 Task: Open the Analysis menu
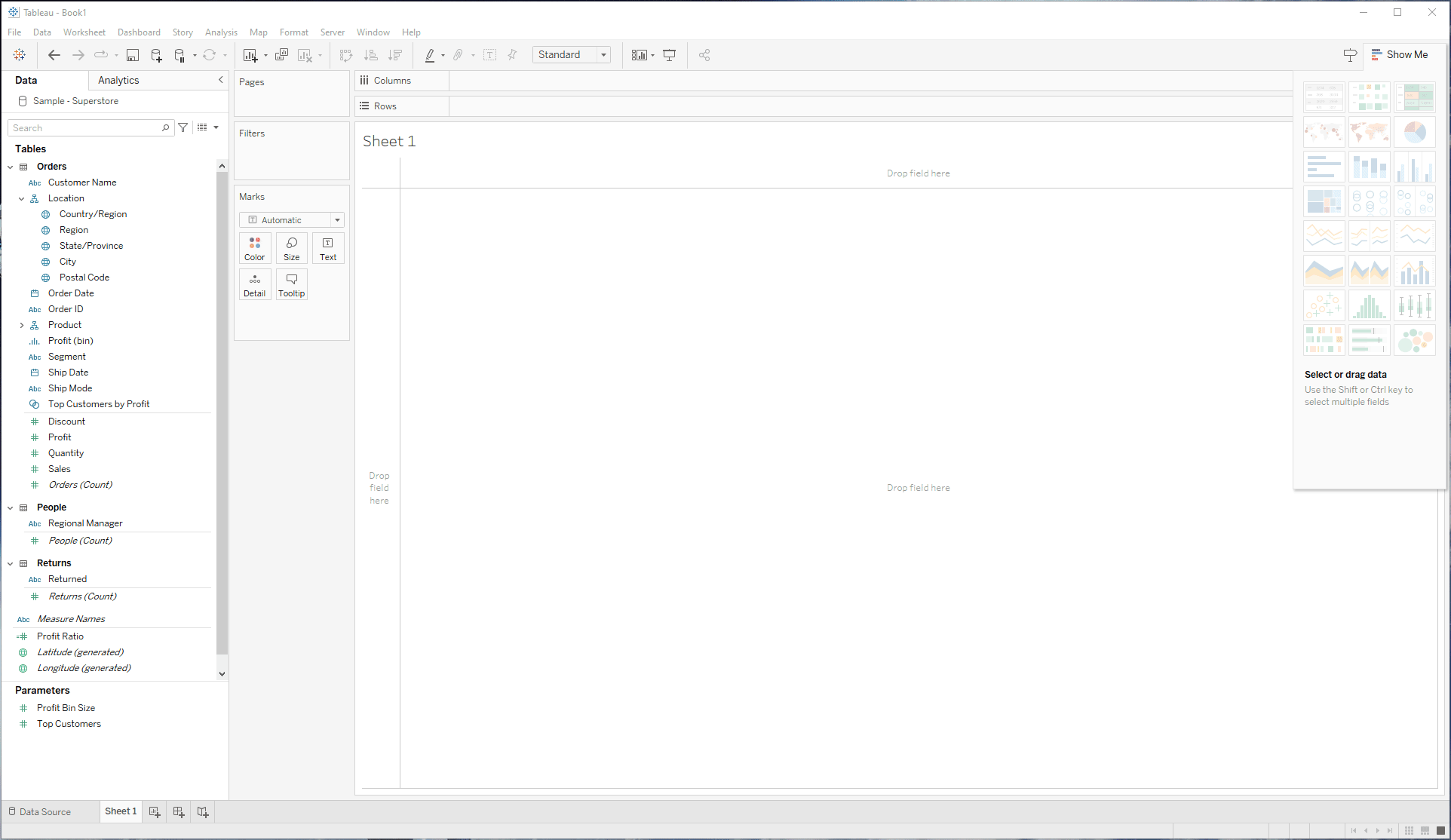(221, 32)
